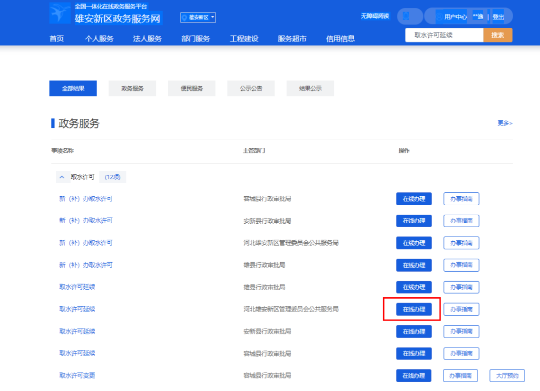Open 个人服务 in the navigation bar

tap(99, 39)
